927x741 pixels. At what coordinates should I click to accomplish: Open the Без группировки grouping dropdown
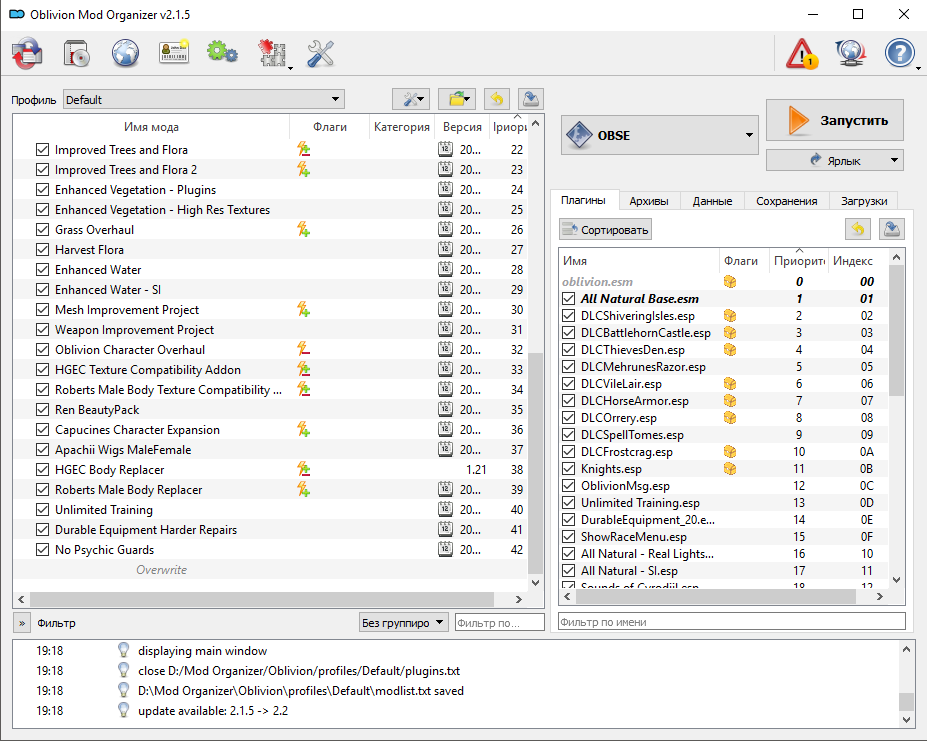point(404,622)
